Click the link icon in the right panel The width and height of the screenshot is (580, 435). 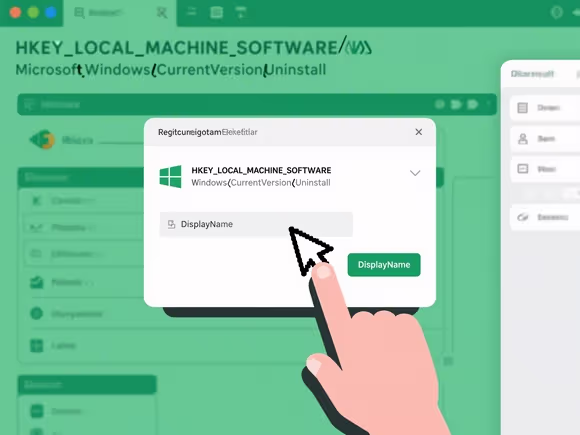[522, 217]
